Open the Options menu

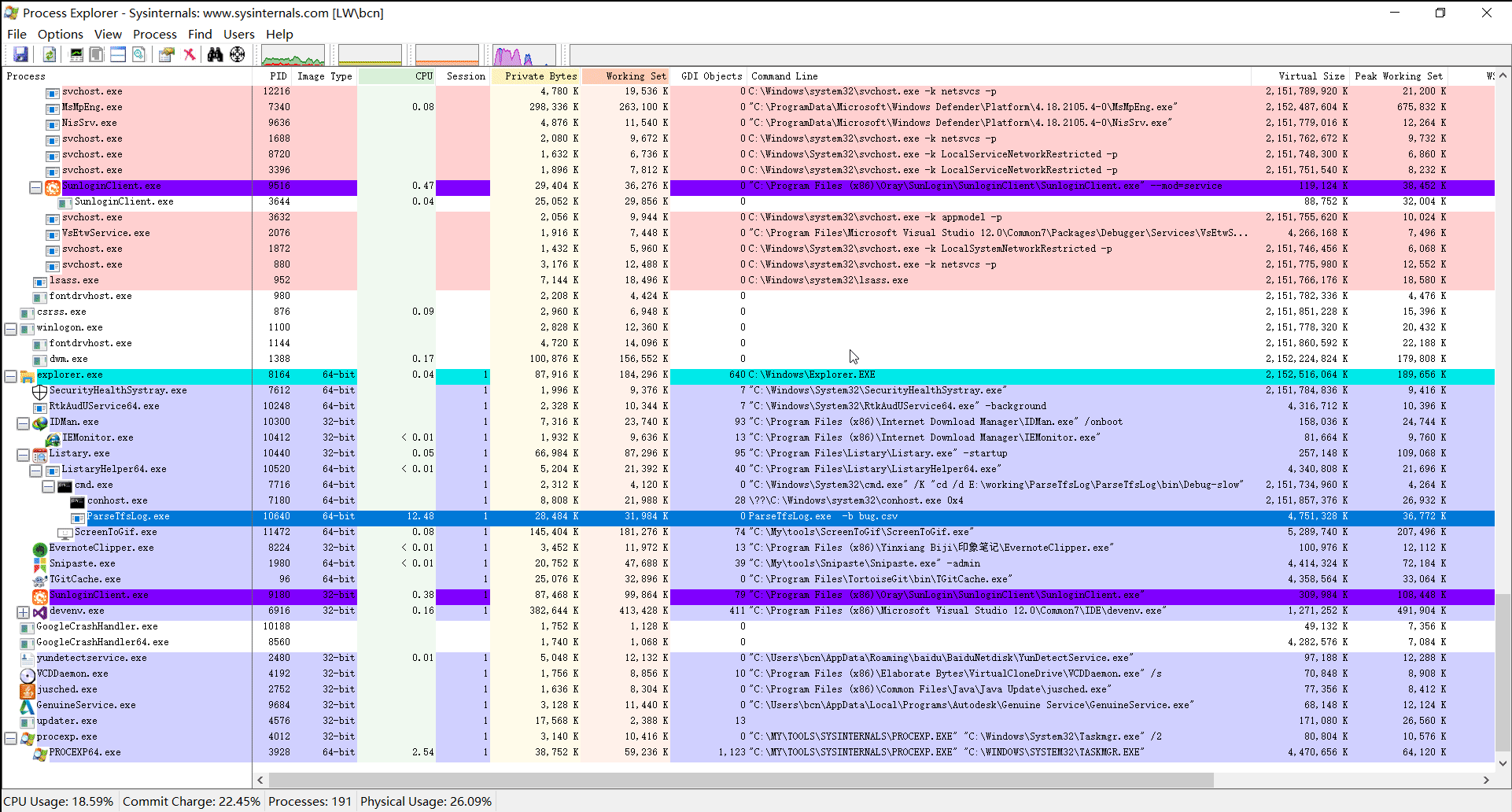61,34
